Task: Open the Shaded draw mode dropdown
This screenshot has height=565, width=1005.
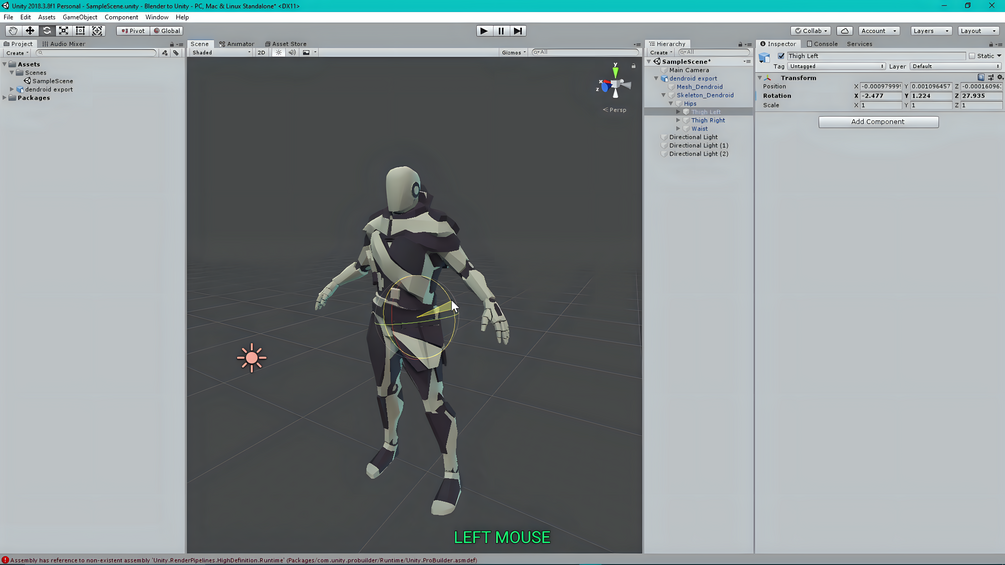Action: [x=221, y=53]
